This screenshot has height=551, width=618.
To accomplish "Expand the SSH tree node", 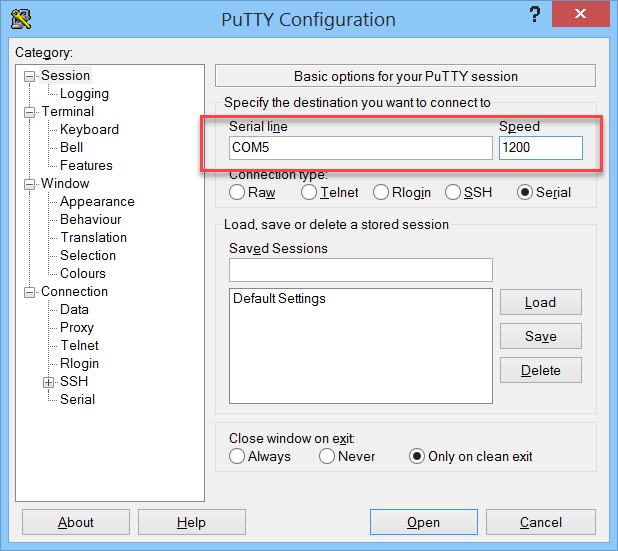I will click(x=48, y=382).
